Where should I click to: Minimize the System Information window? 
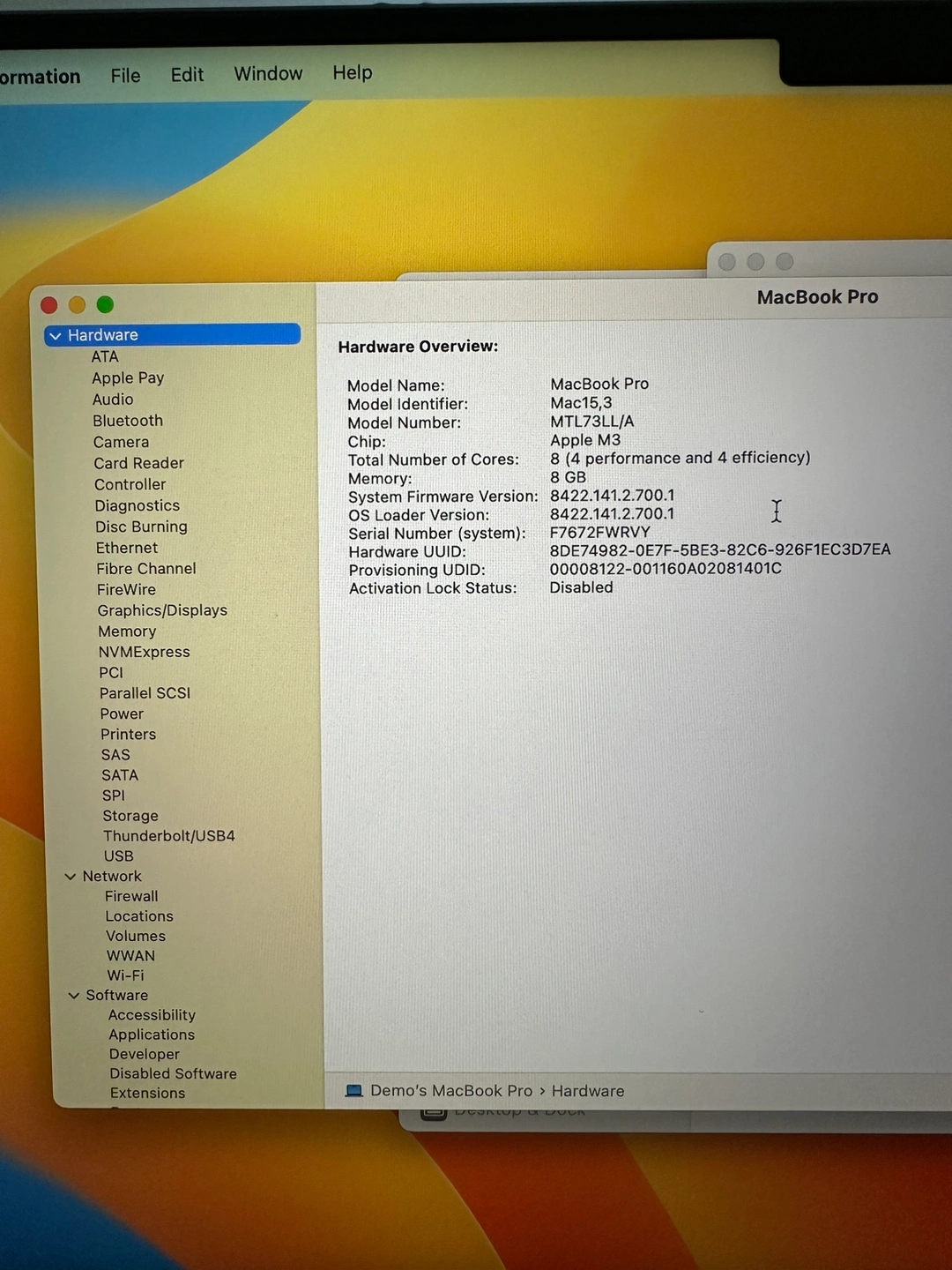click(78, 305)
